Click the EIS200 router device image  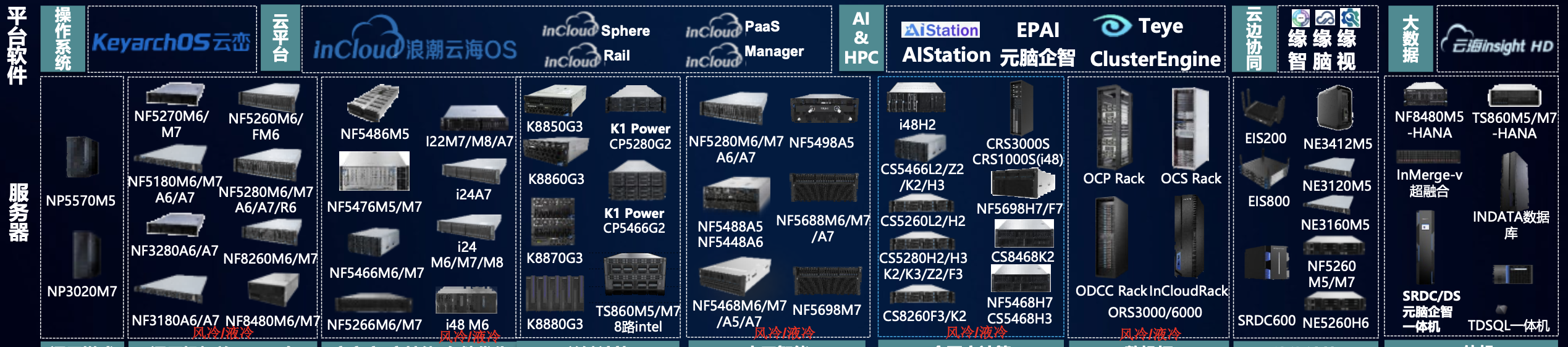tap(1263, 108)
